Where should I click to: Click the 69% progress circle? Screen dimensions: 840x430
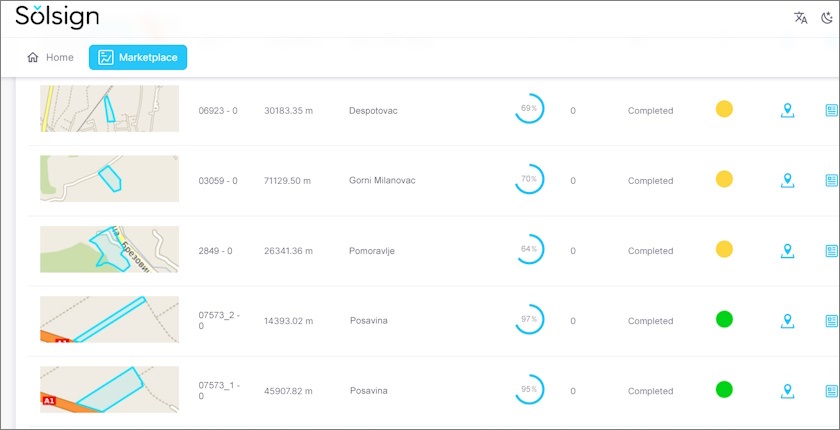click(529, 109)
